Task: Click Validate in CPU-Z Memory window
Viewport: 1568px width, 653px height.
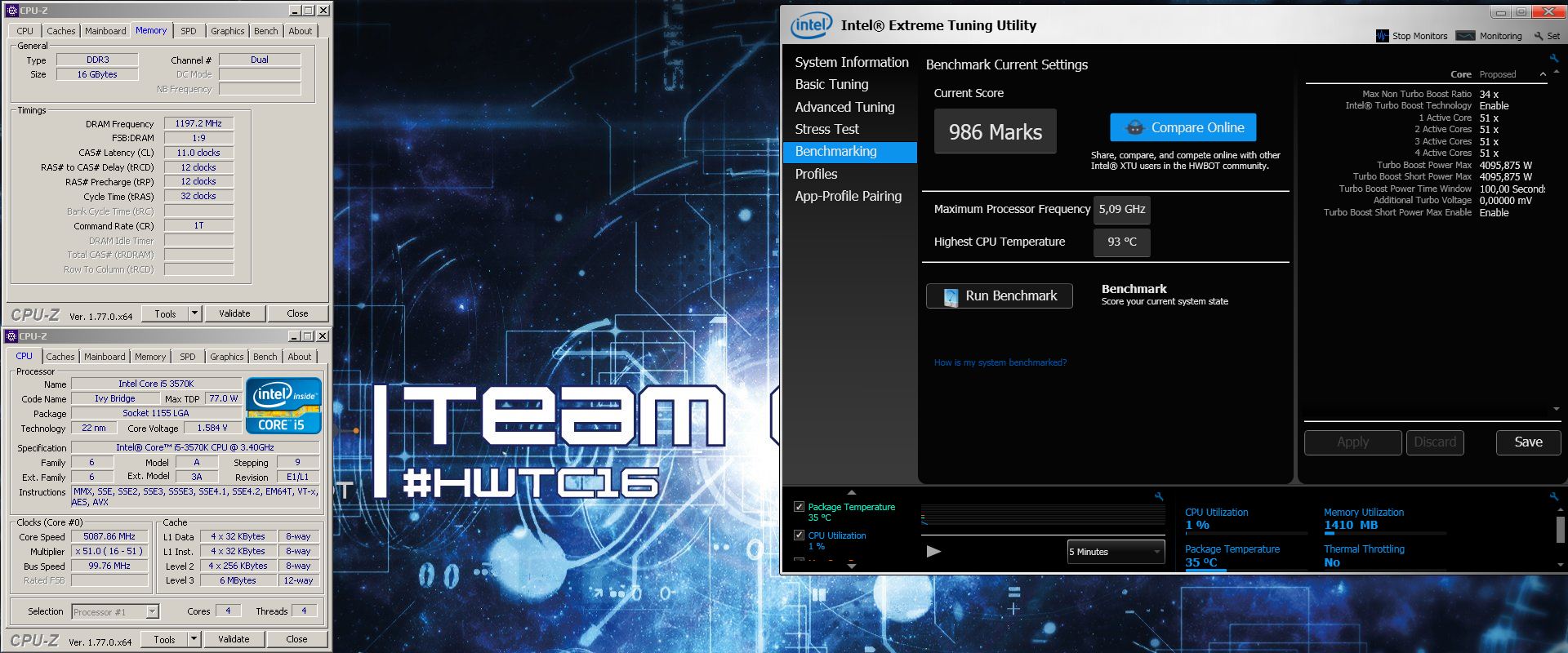Action: click(x=234, y=313)
